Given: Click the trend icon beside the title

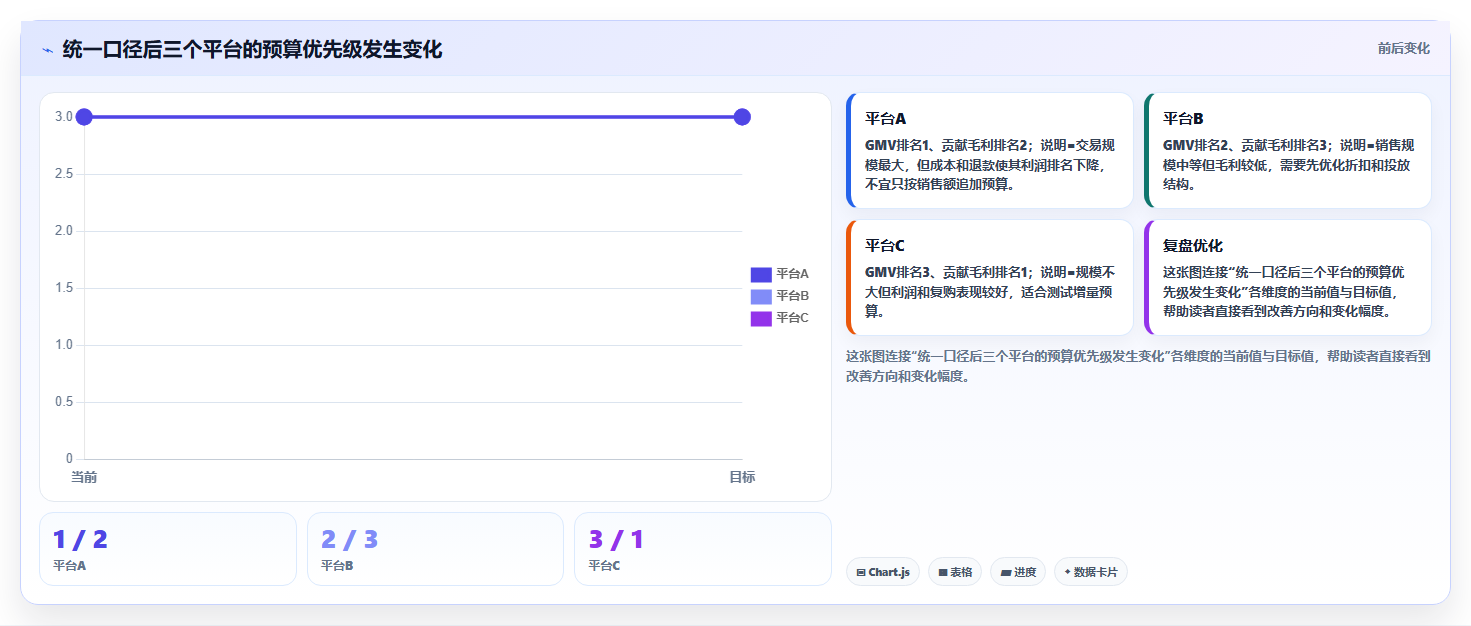Looking at the screenshot, I should coord(48,50).
